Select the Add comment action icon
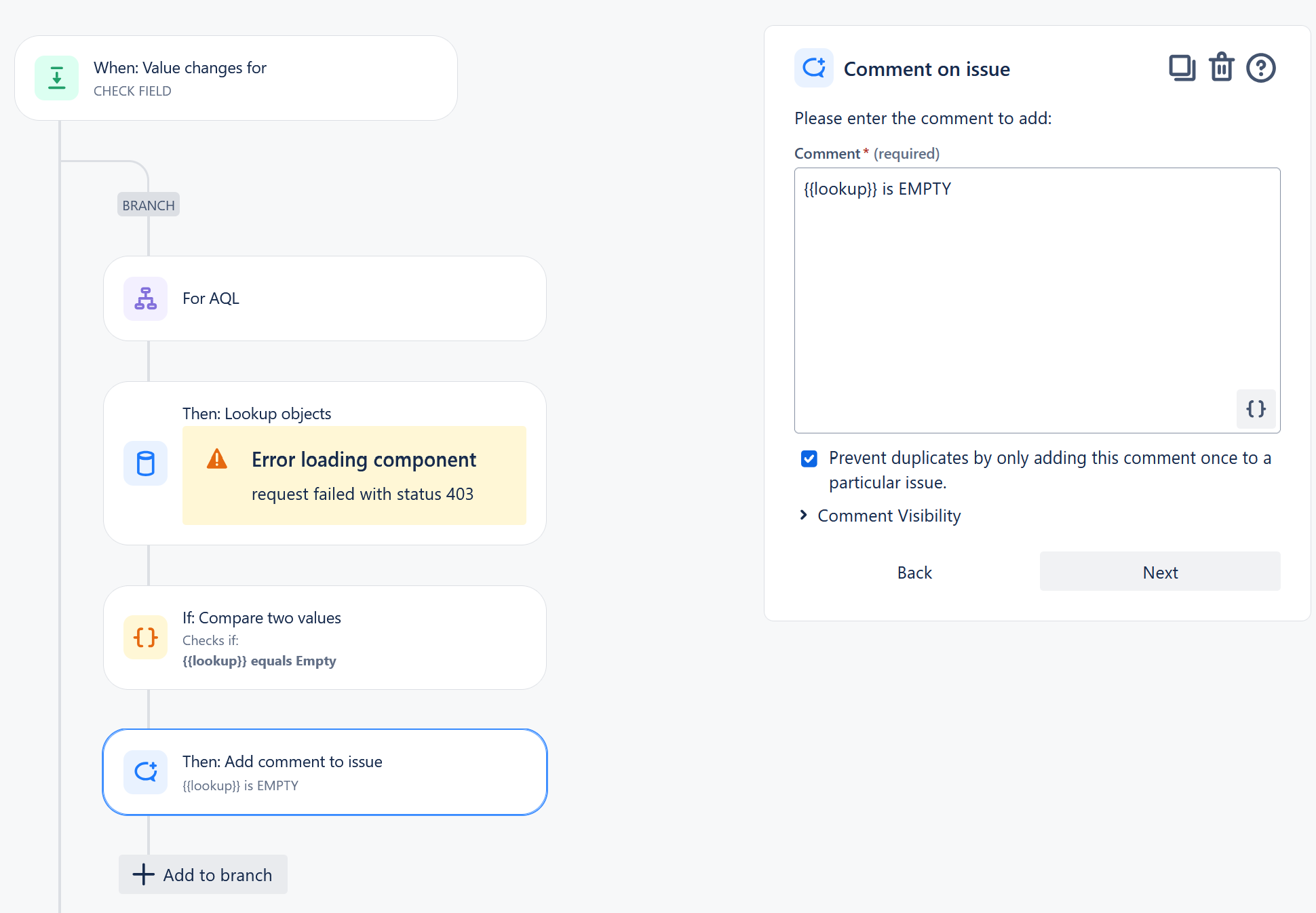The height and width of the screenshot is (913, 1316). point(144,772)
